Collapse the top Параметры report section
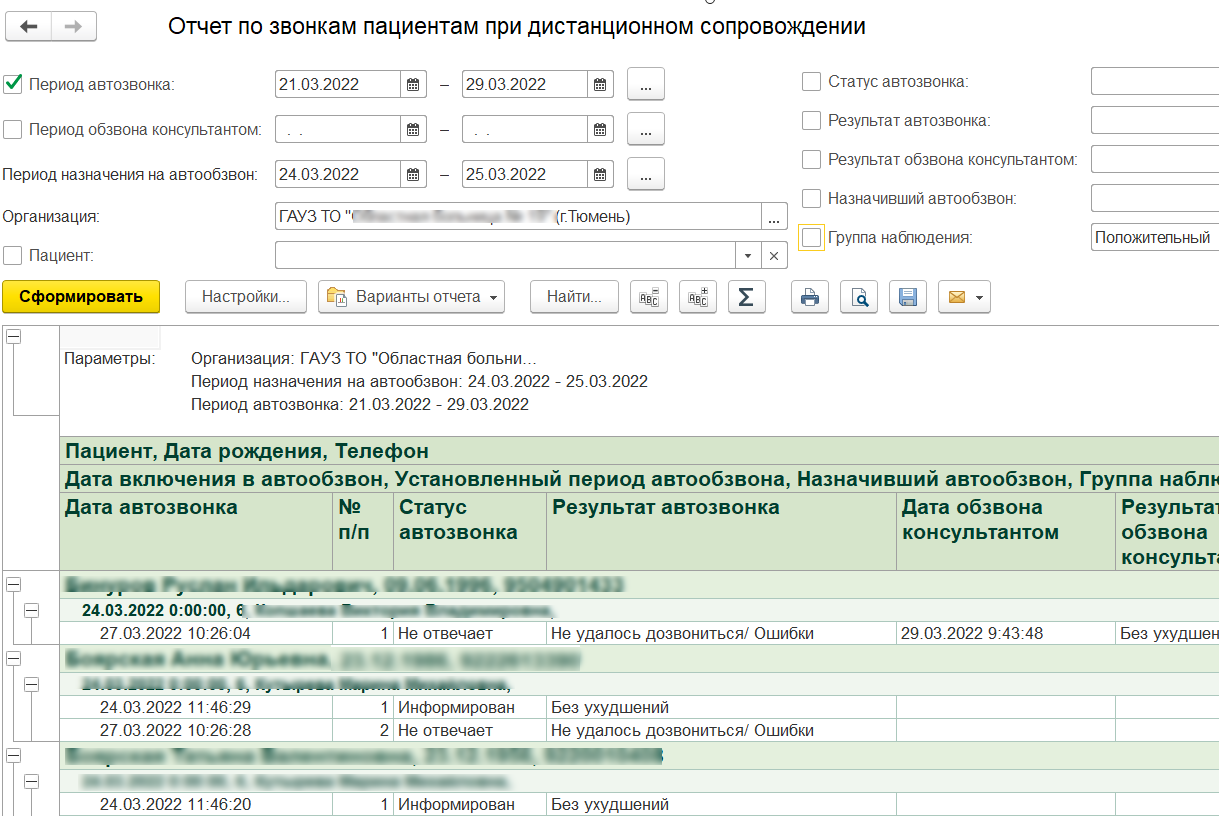The height and width of the screenshot is (816, 1219). (14, 338)
